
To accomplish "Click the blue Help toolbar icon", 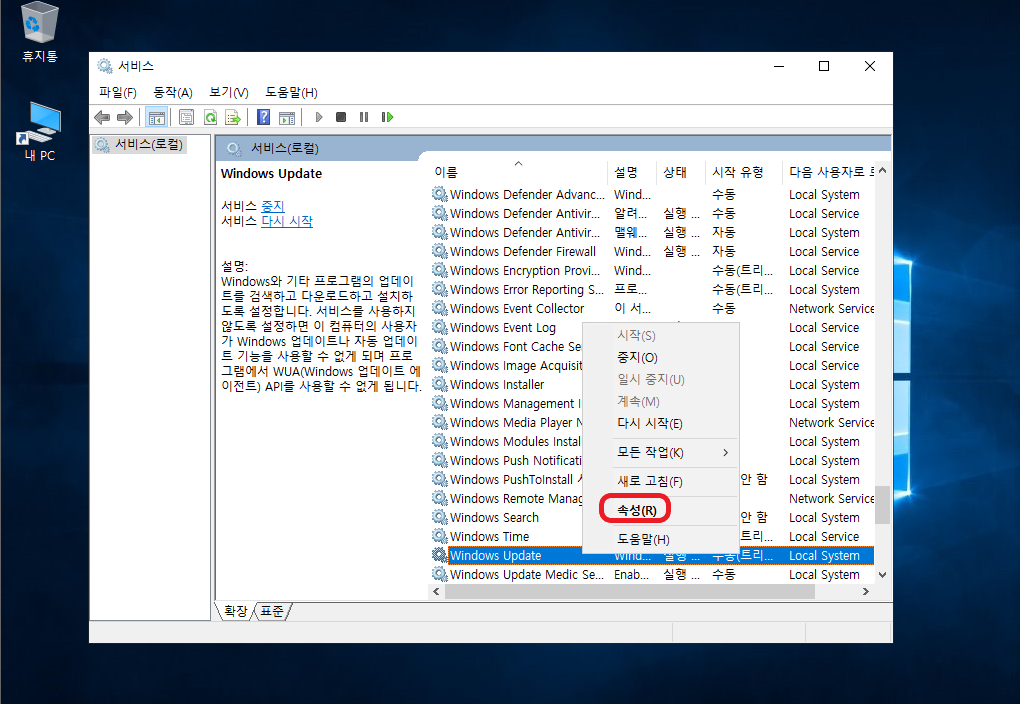I will (263, 117).
